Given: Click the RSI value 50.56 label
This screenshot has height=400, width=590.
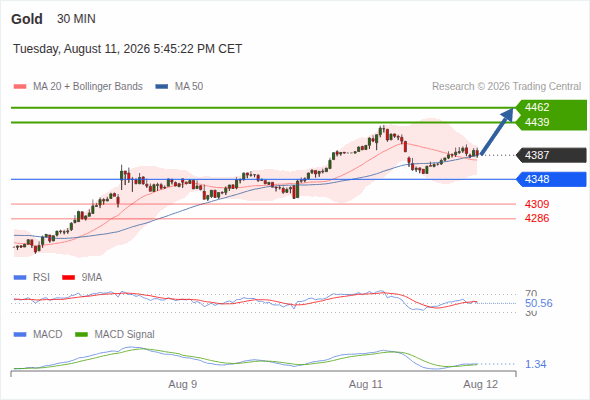Looking at the screenshot, I should click(x=539, y=303).
